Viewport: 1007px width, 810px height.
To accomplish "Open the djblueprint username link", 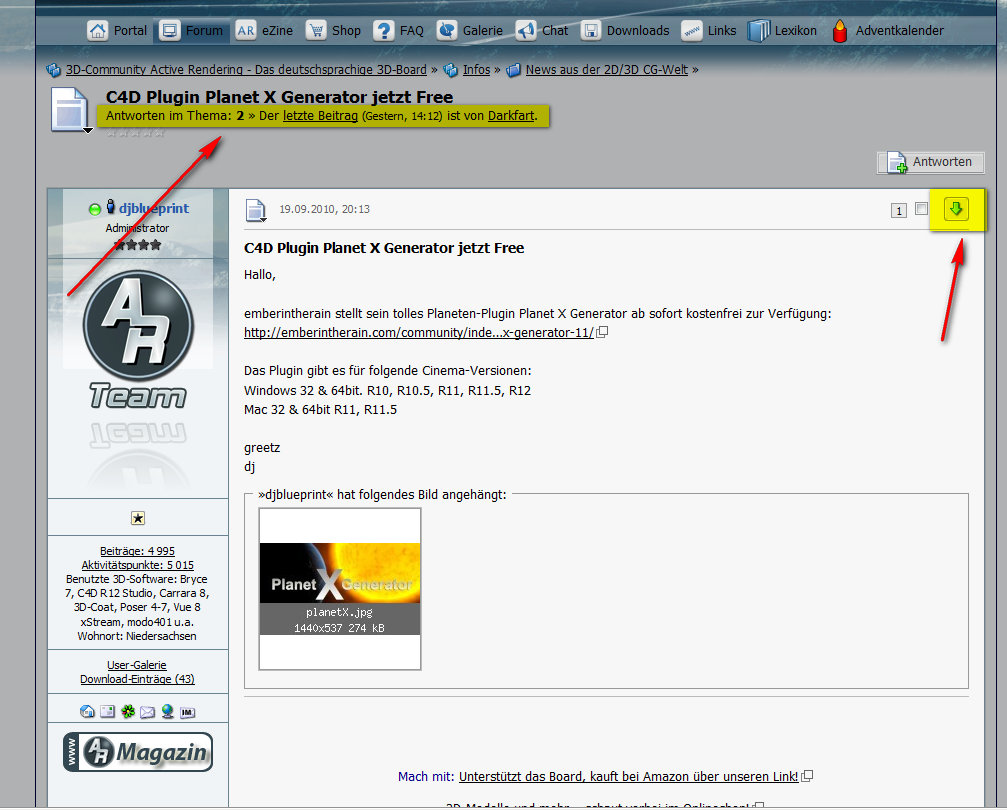I will (x=154, y=208).
